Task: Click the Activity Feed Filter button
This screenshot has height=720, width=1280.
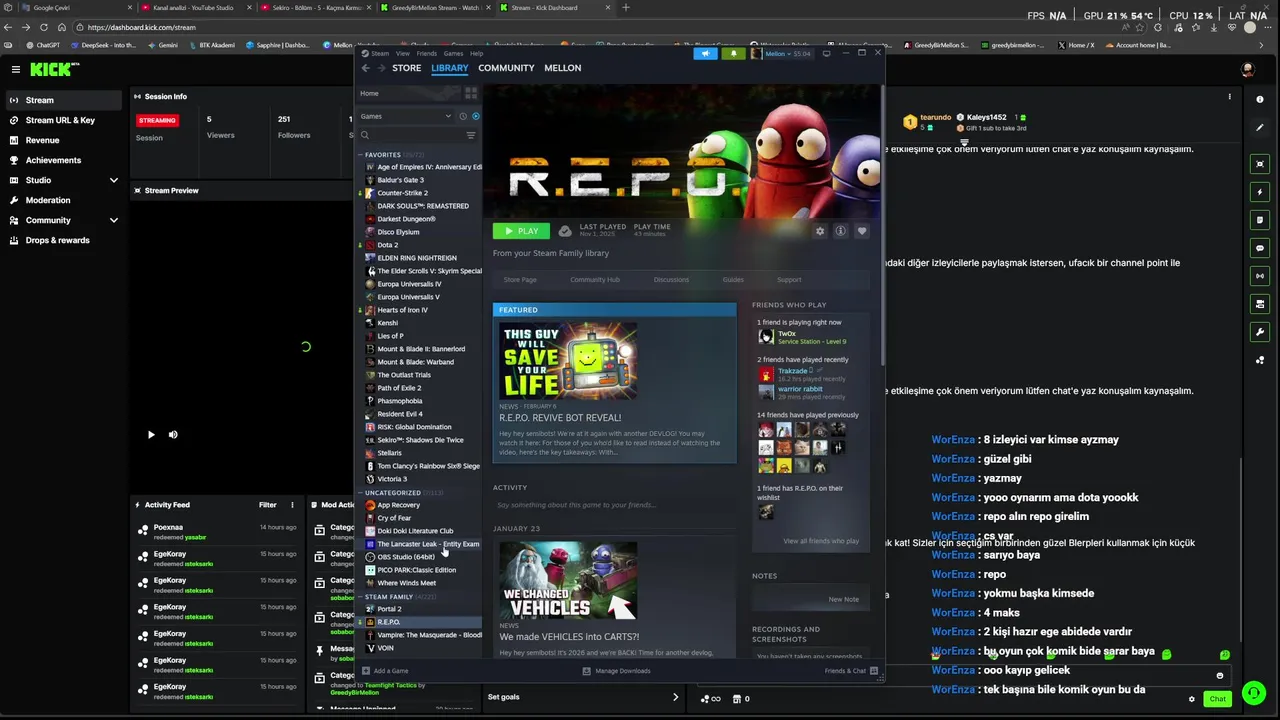Action: tap(268, 505)
